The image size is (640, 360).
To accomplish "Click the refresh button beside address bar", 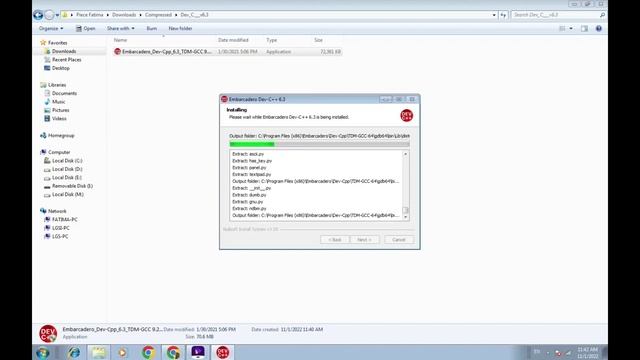I will point(503,15).
